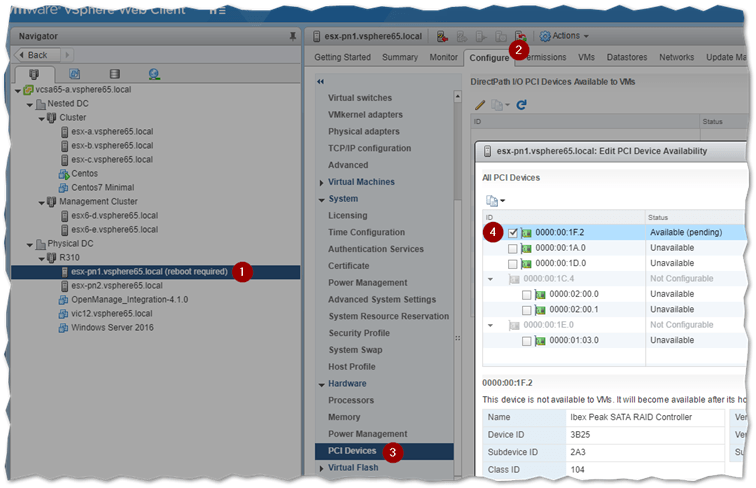Collapse vcsa65-a.vsphere65.local tree node
The height and width of the screenshot is (488, 756).
[x=18, y=91]
